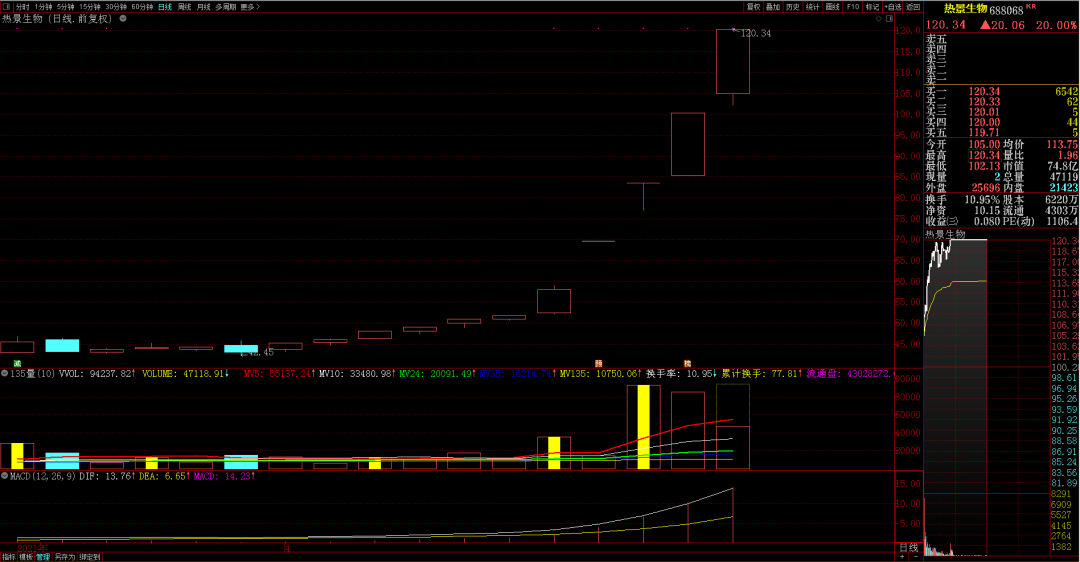Open F10 company info button
The height and width of the screenshot is (562, 1080).
tap(853, 6)
